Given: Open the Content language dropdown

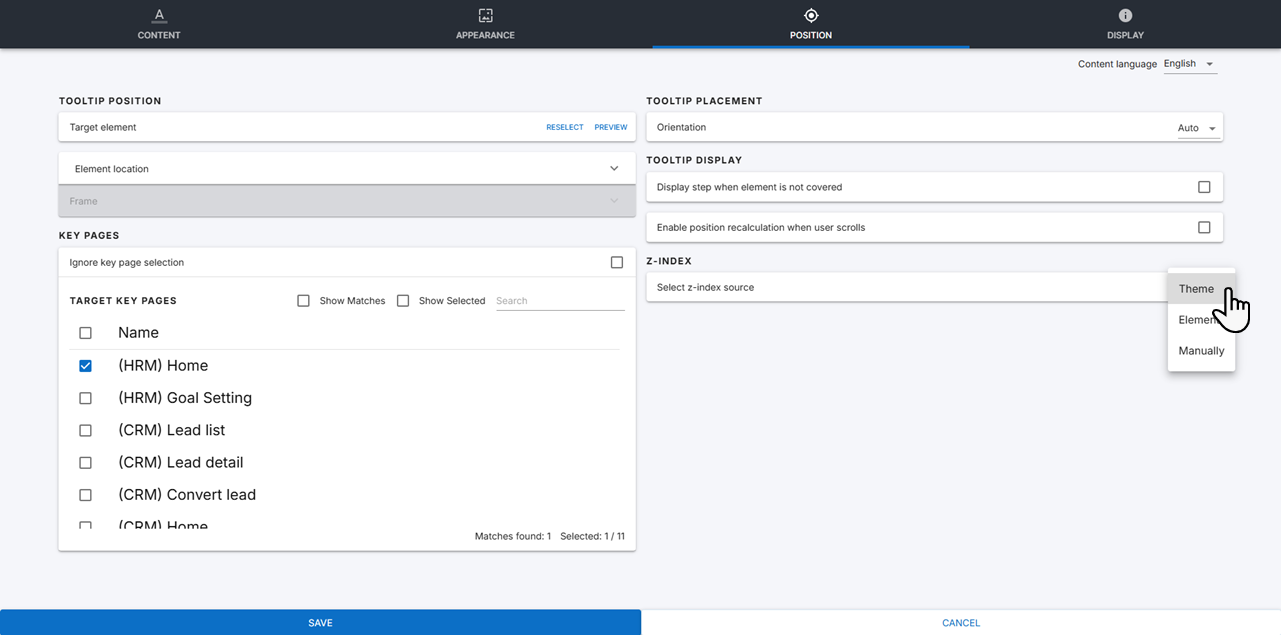Looking at the screenshot, I should [x=1189, y=64].
